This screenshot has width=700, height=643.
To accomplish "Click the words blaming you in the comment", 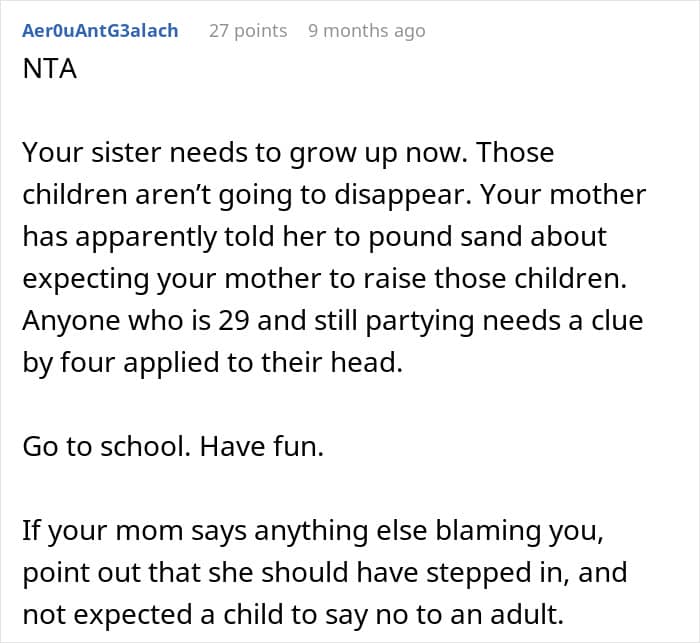I will (x=519, y=531).
